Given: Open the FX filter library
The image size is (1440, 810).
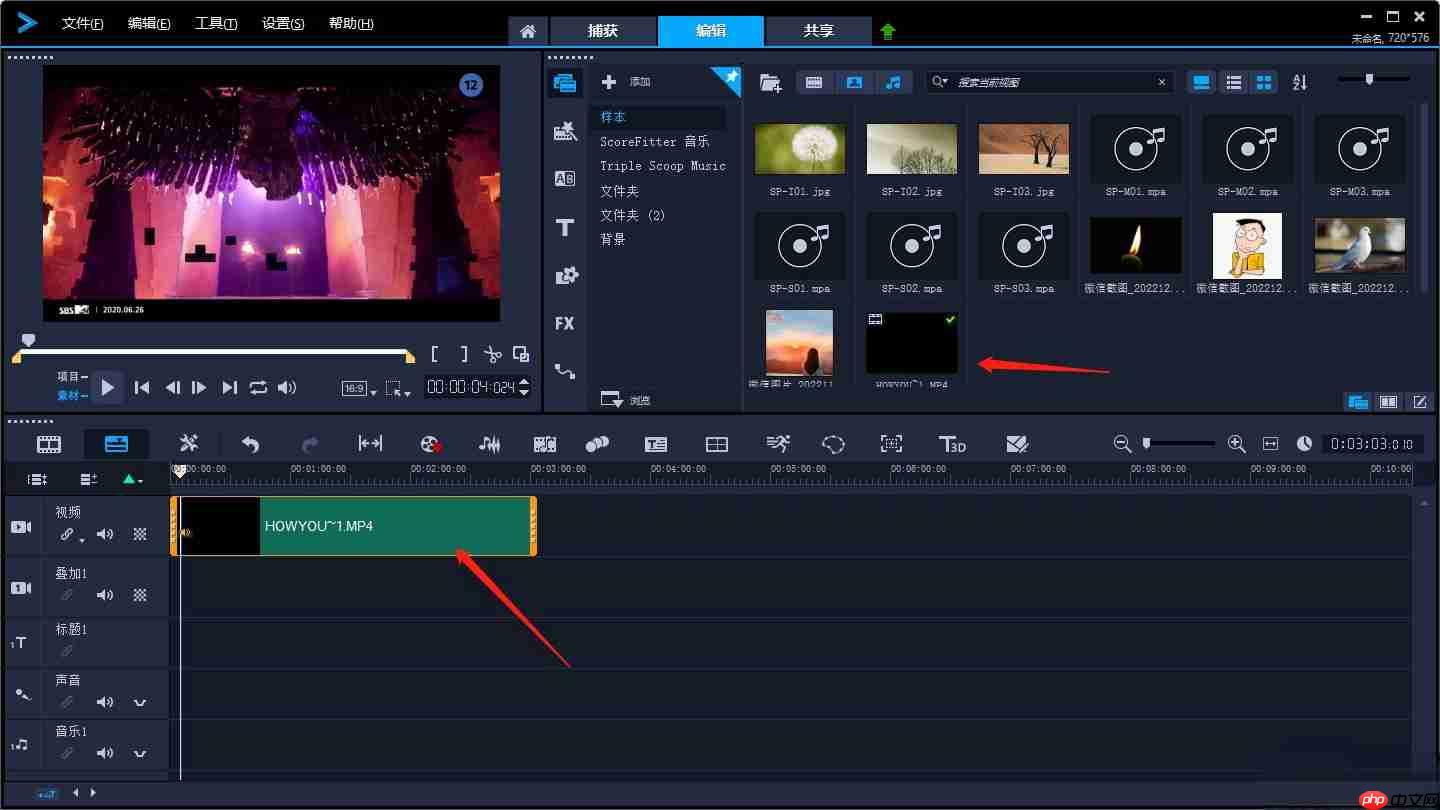Looking at the screenshot, I should (x=565, y=323).
